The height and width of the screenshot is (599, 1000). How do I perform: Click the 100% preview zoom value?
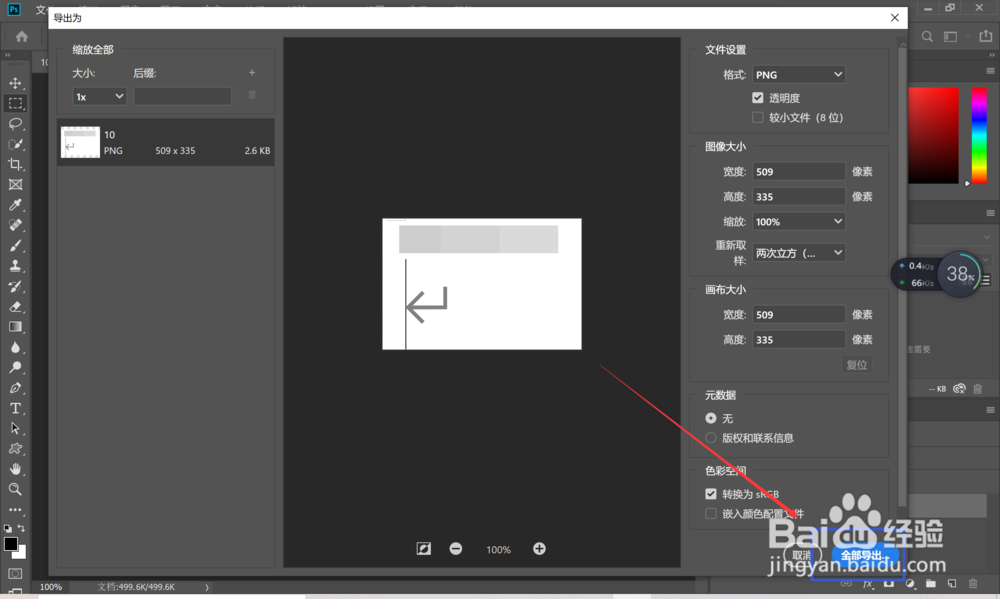point(498,549)
